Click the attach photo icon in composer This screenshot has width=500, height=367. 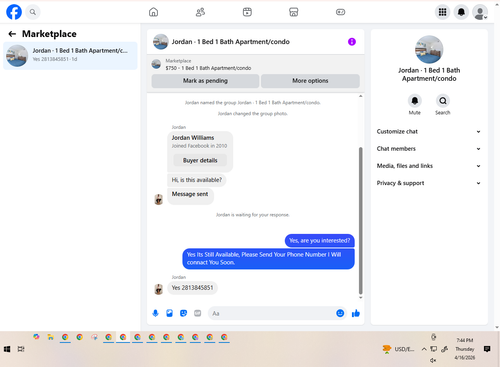coord(170,313)
